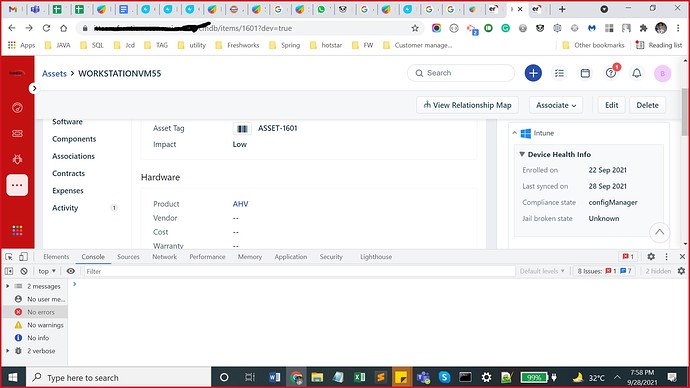
Task: Click the DevTools inspect element icon
Action: [9, 256]
